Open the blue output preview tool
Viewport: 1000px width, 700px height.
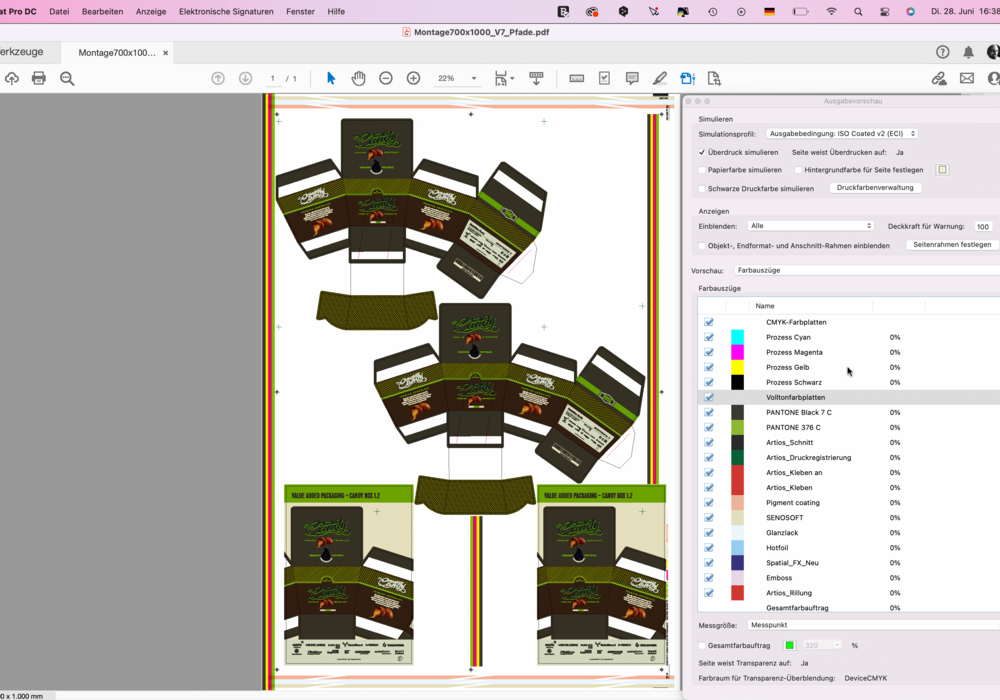coord(688,78)
